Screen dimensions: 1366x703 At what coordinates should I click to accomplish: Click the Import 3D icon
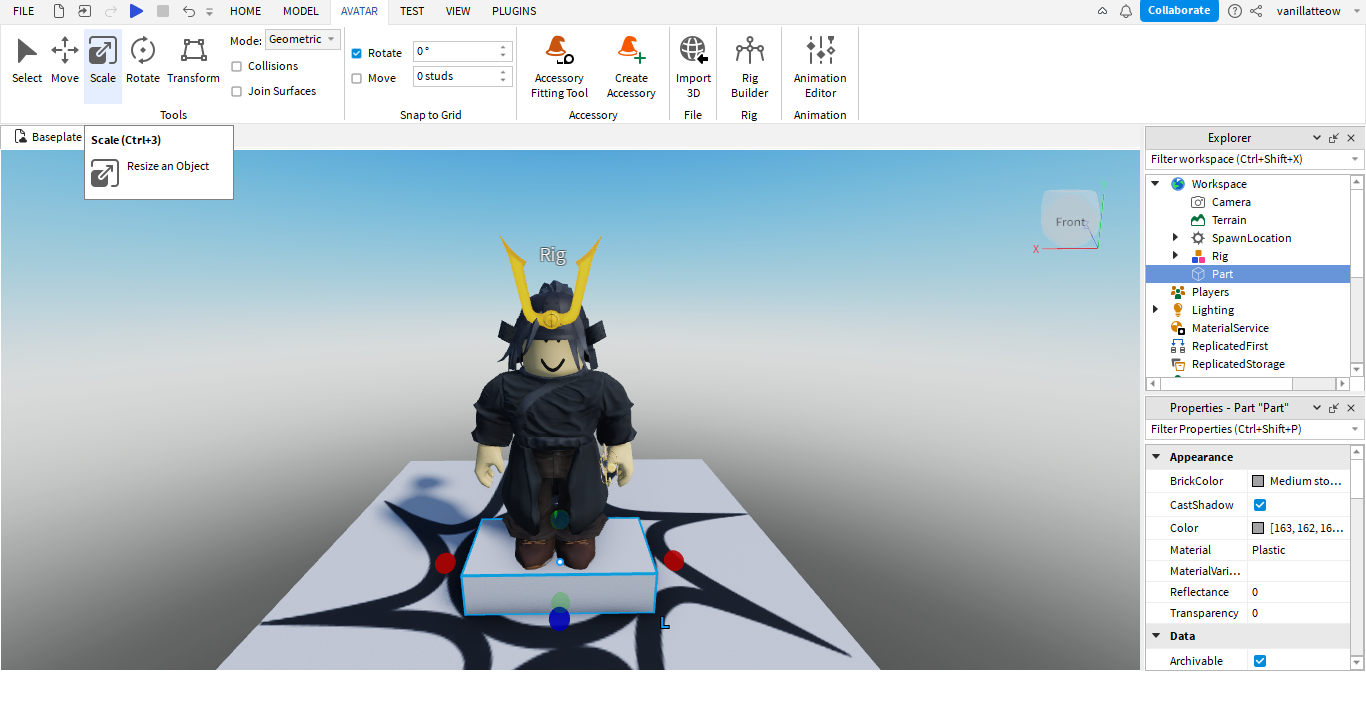(x=693, y=66)
